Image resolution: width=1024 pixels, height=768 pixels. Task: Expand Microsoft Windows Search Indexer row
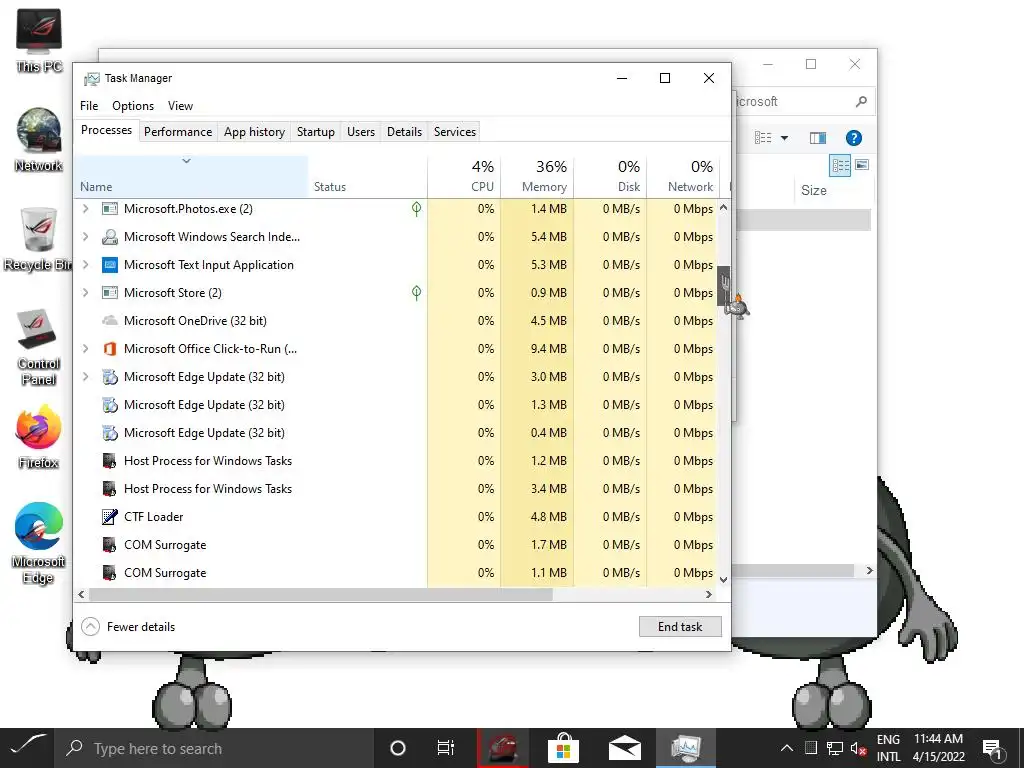pos(86,237)
